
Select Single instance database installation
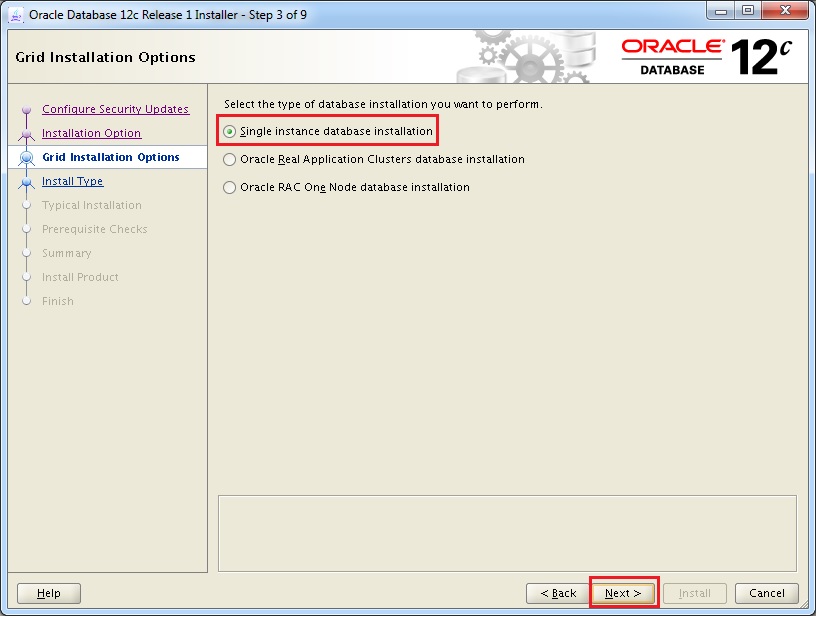(x=231, y=131)
